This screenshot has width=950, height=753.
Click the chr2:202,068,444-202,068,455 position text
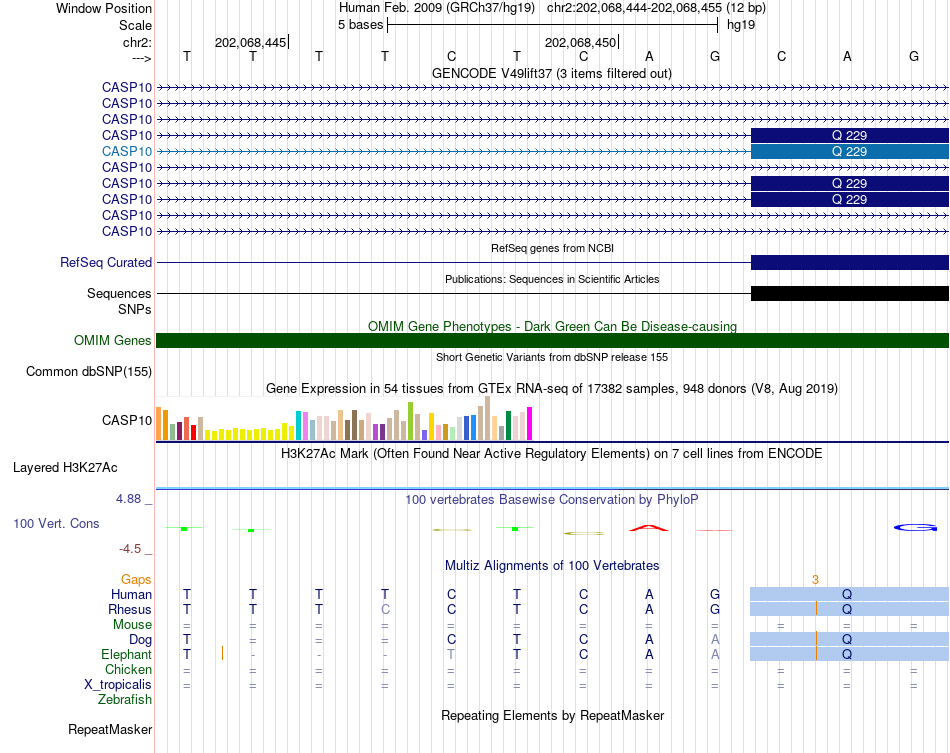pyautogui.click(x=634, y=8)
